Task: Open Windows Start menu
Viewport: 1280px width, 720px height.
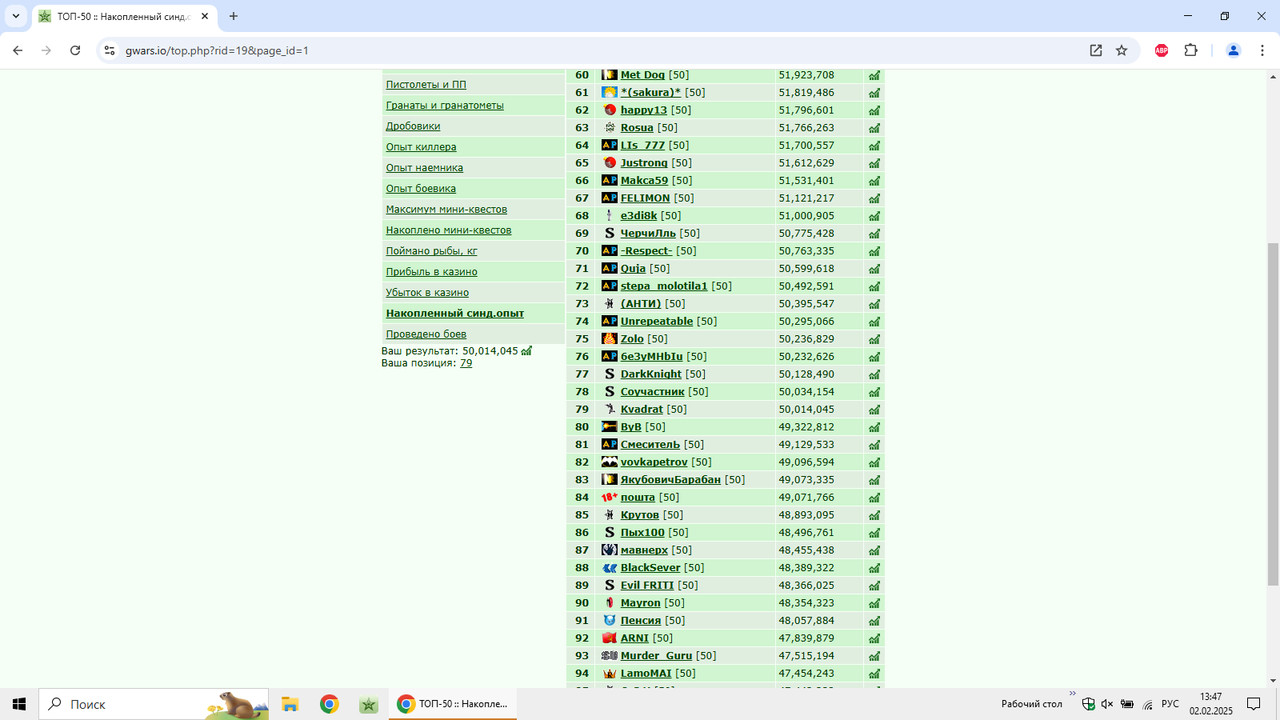Action: coord(19,704)
